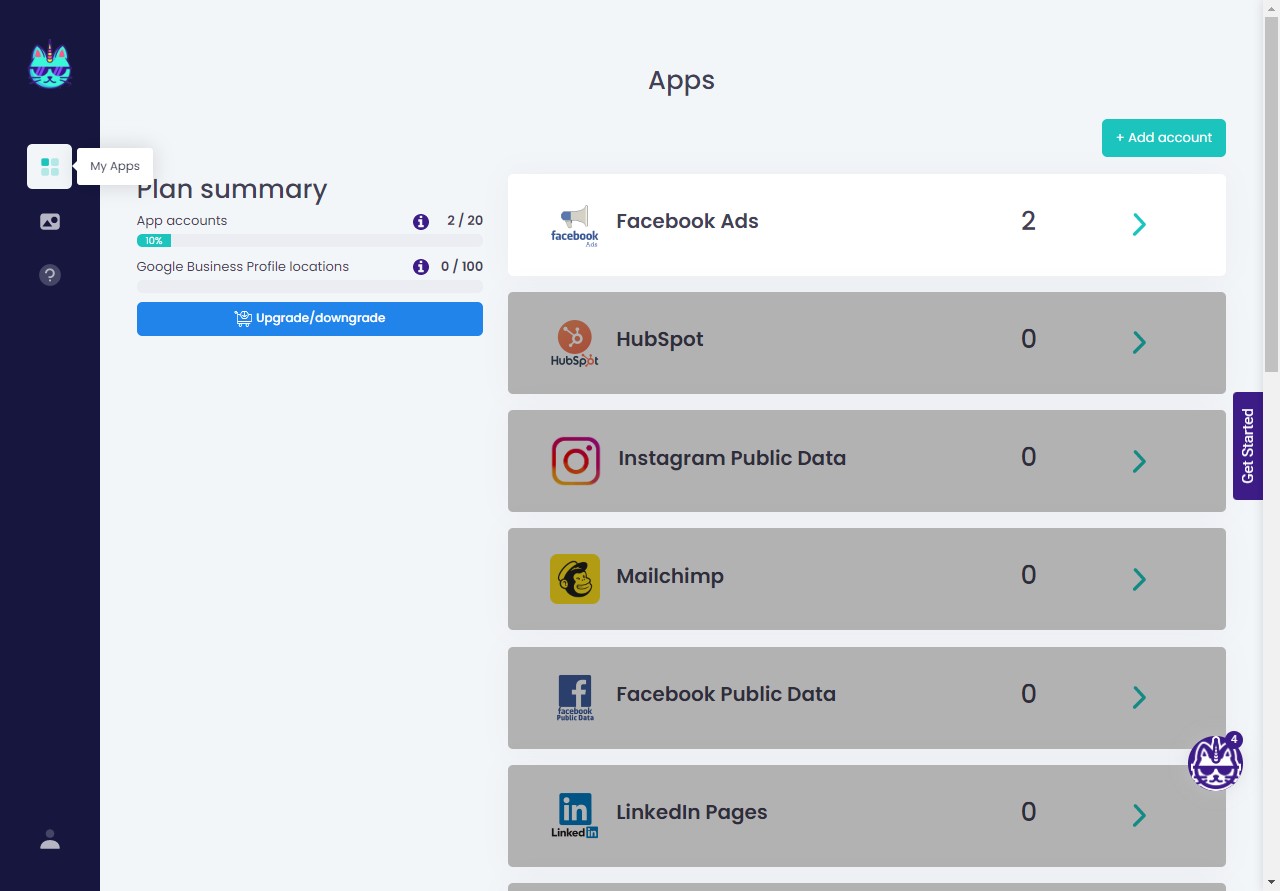Expand the LinkedIn Pages row chevron

[1139, 815]
